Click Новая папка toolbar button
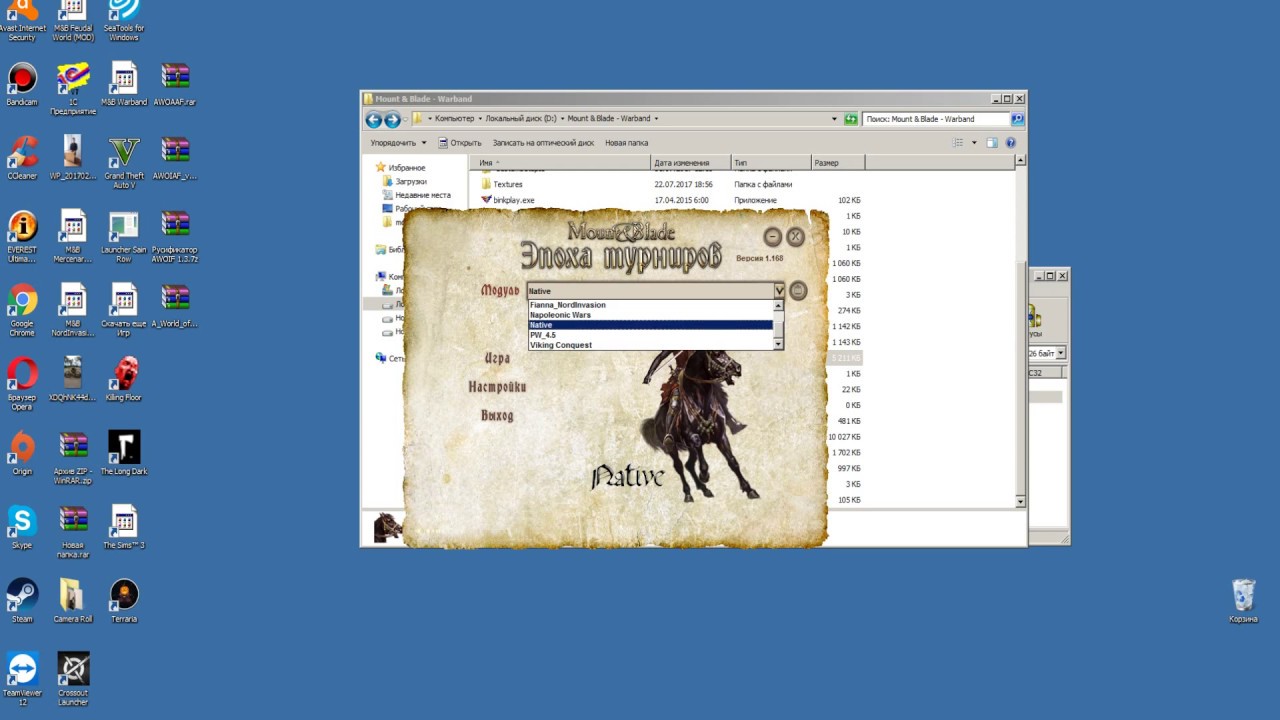This screenshot has height=720, width=1280. [x=626, y=143]
